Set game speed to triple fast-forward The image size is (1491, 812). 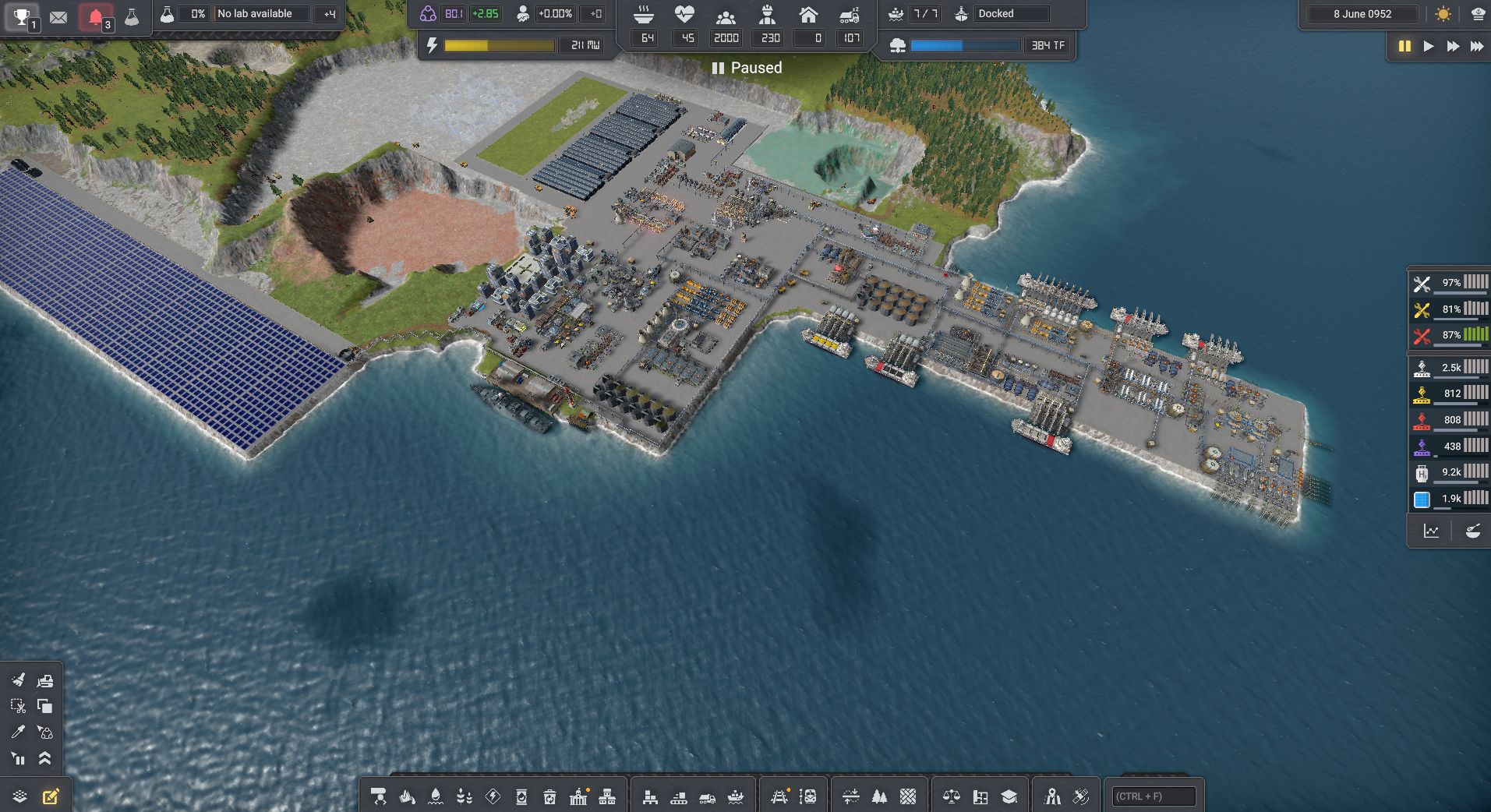(x=1477, y=46)
